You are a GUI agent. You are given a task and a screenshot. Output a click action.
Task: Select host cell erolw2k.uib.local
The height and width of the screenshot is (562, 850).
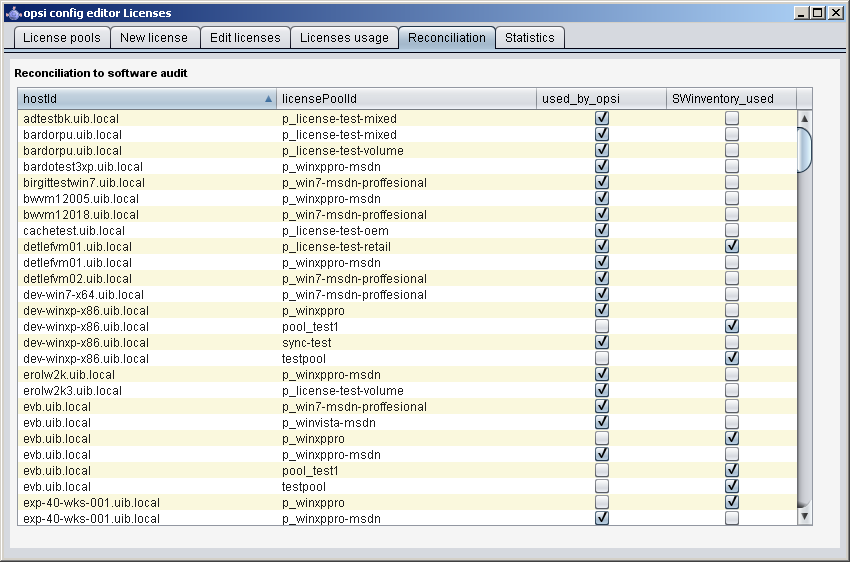click(x=147, y=374)
